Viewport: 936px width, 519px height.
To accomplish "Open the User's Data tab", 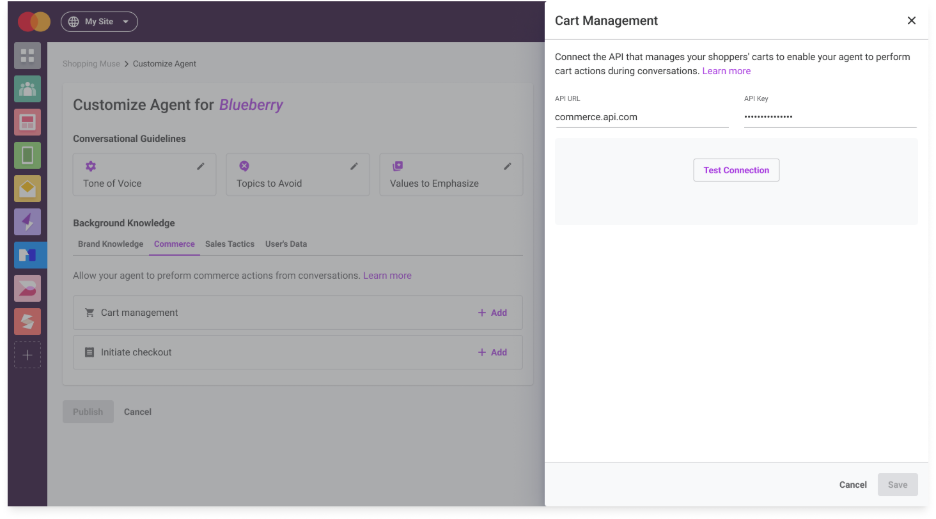I will pos(286,244).
